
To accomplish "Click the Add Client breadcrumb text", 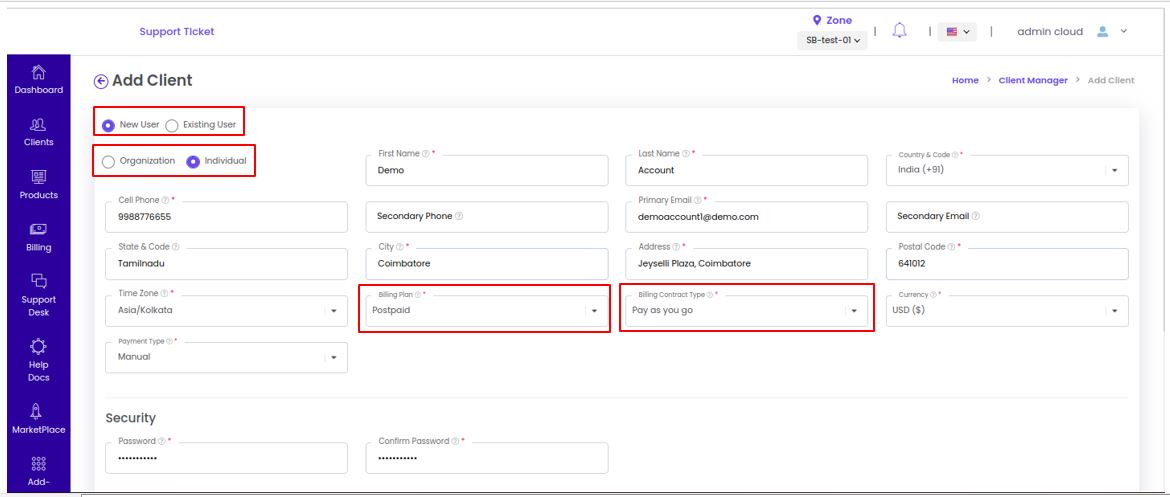I will pyautogui.click(x=1111, y=81).
